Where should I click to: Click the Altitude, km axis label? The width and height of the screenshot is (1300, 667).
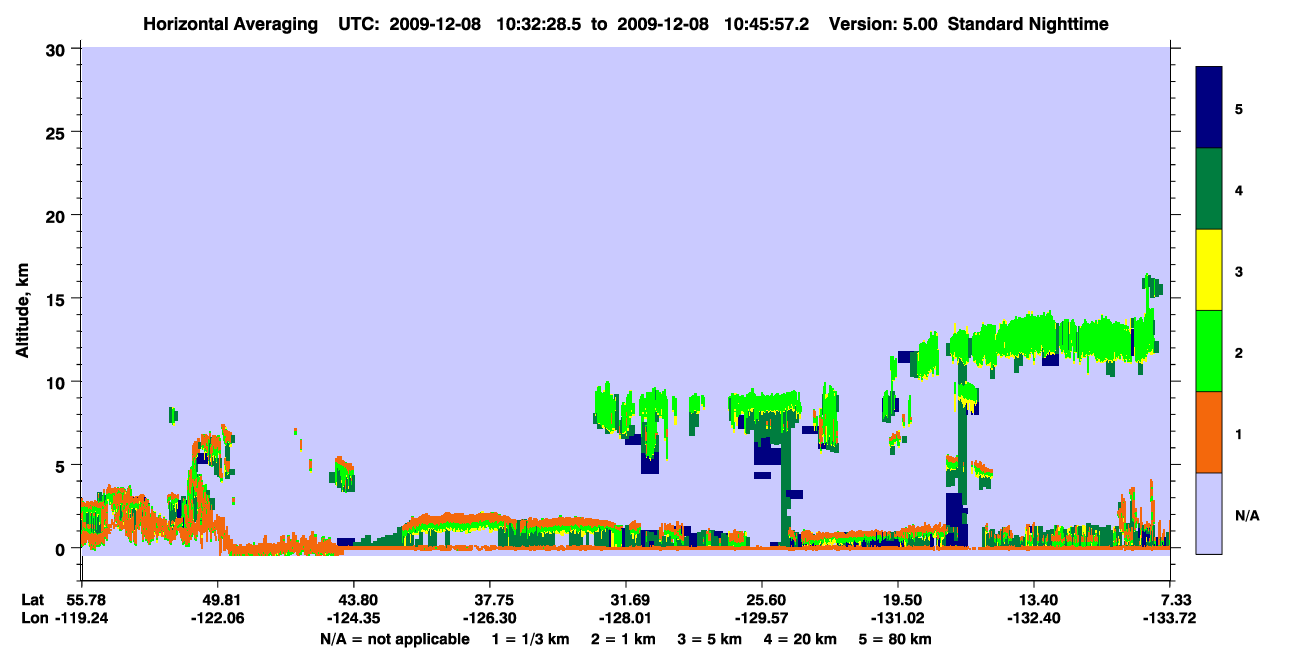click(22, 299)
